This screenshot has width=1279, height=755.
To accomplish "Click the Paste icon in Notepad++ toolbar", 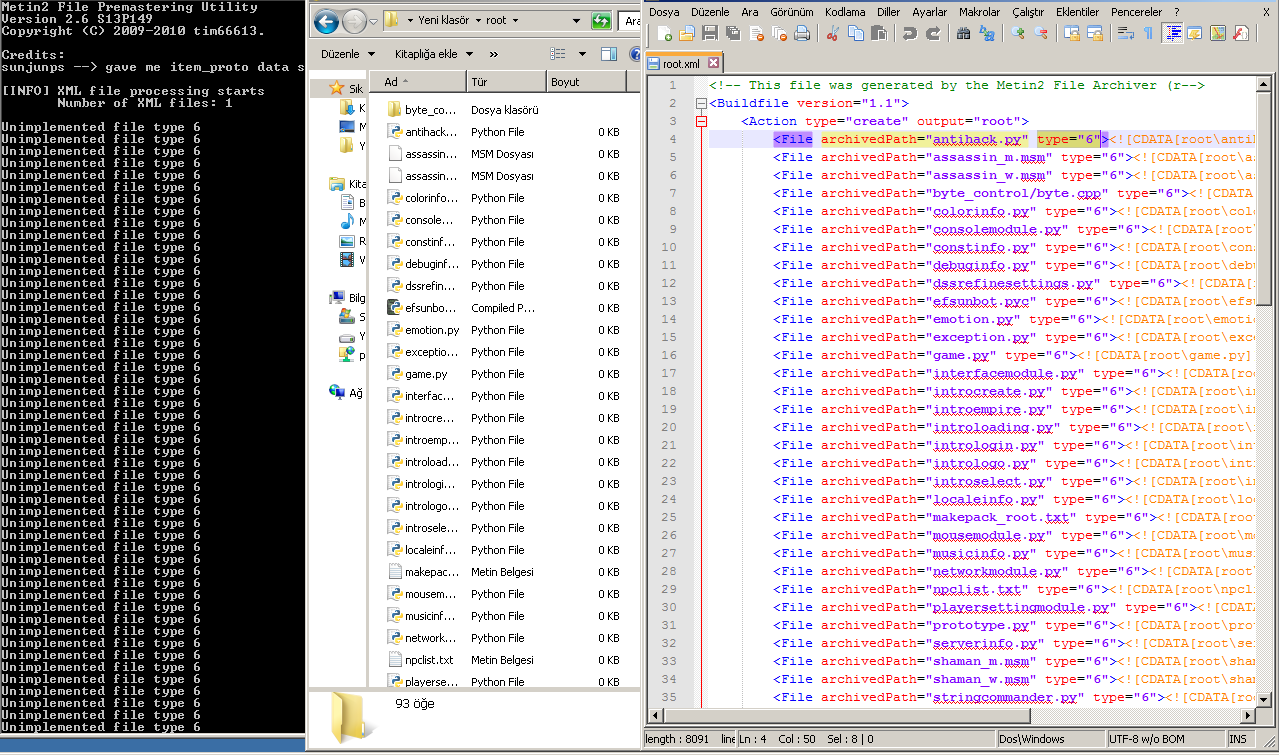I will (x=878, y=34).
